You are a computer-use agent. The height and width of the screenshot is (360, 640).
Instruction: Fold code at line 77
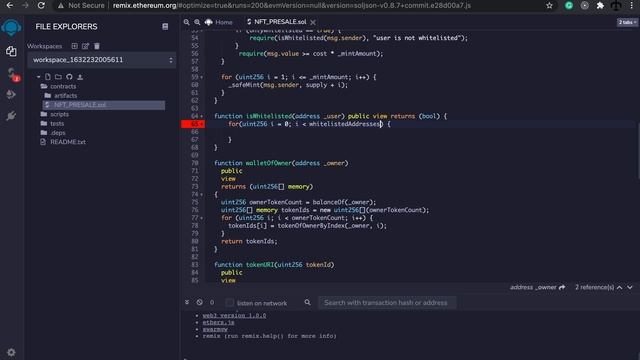202,218
